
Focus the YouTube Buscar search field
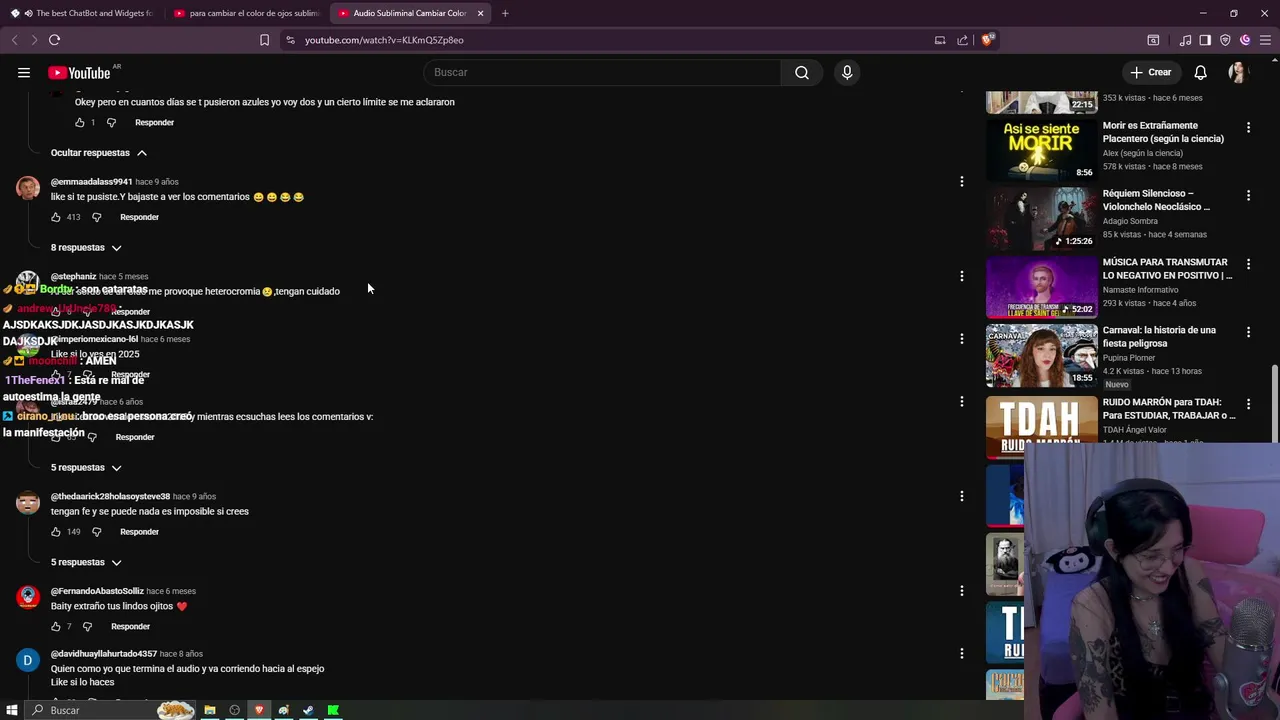[x=603, y=72]
